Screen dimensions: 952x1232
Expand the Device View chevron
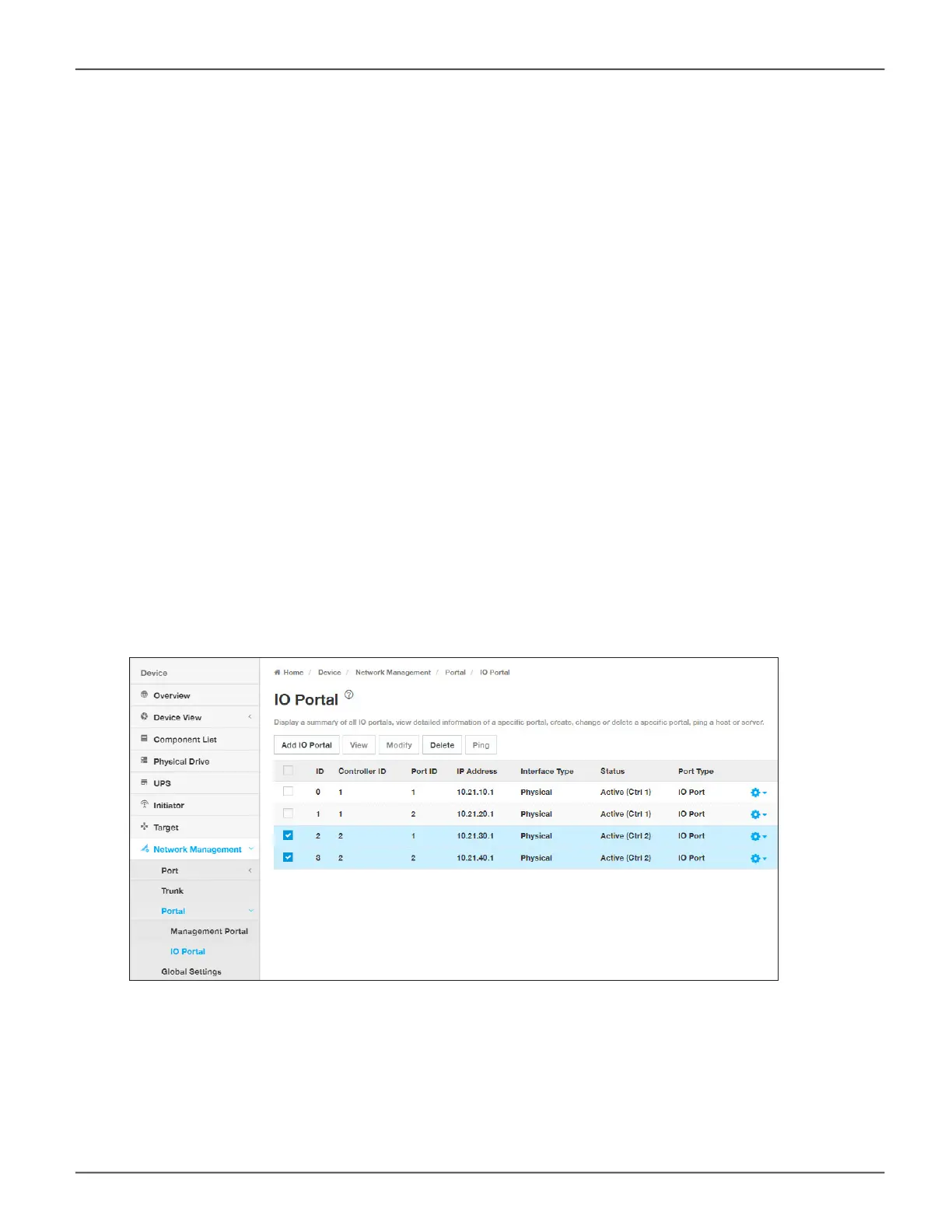click(250, 716)
